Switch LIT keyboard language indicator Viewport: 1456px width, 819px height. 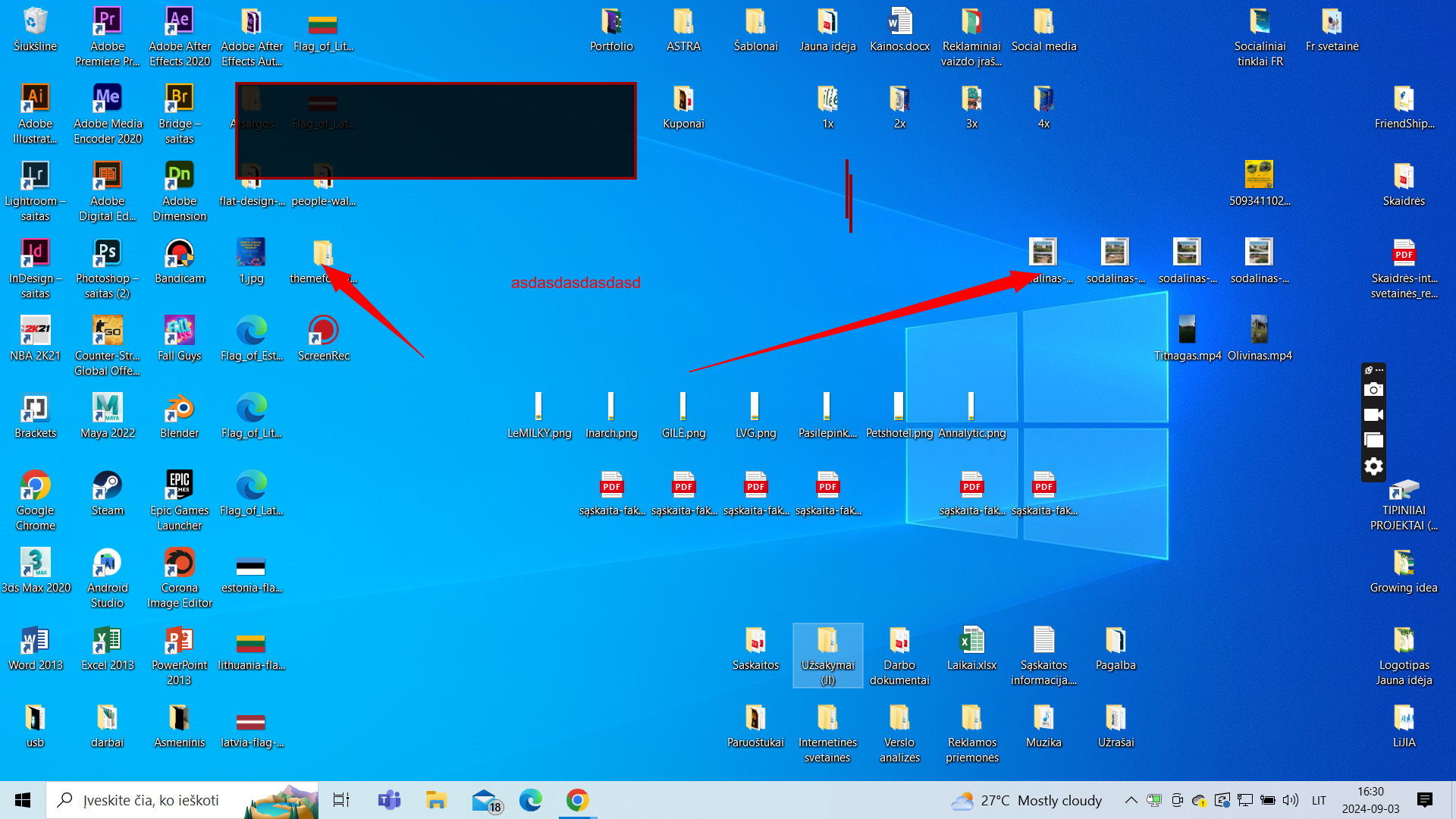click(1319, 800)
